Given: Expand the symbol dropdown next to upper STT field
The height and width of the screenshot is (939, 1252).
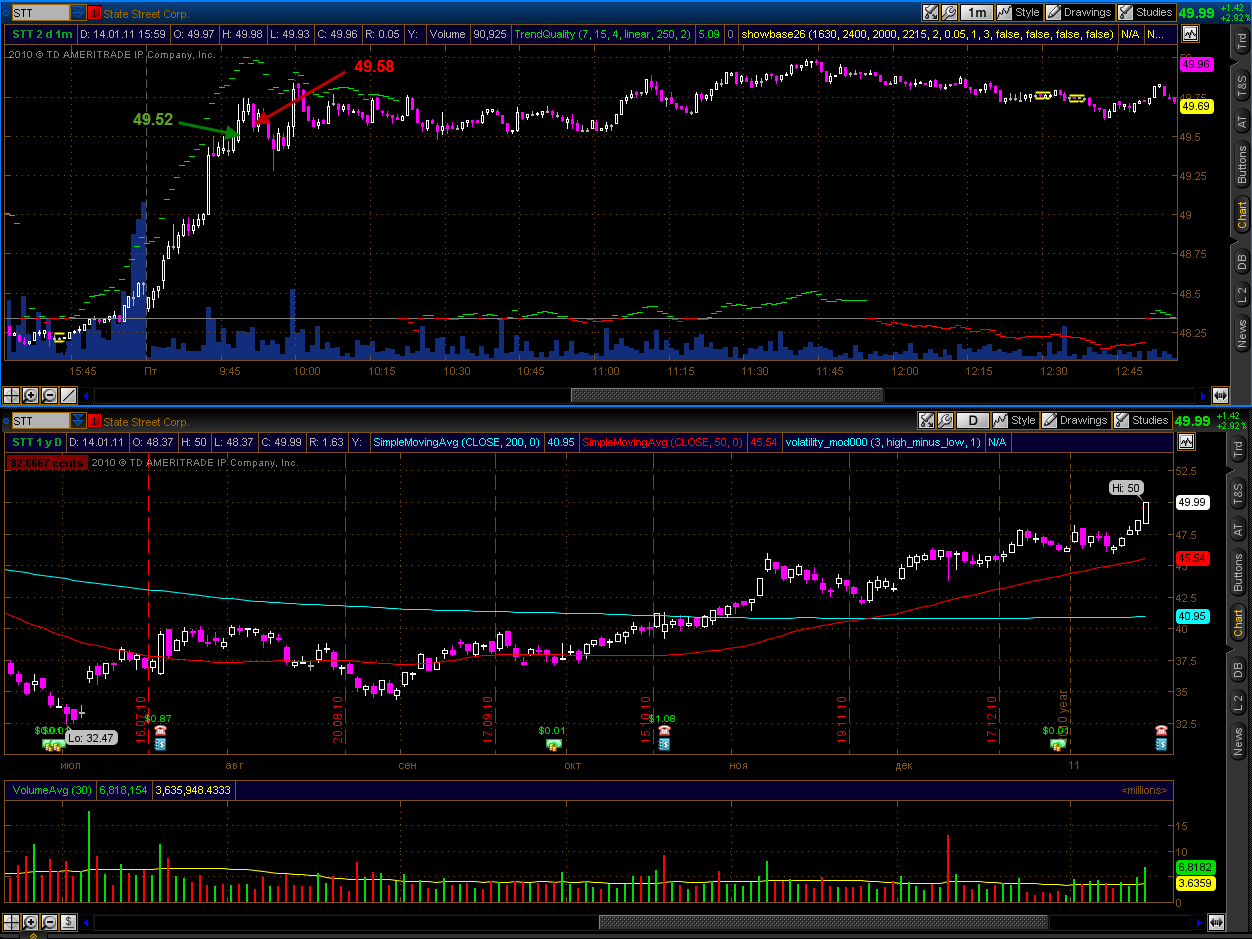Looking at the screenshot, I should pyautogui.click(x=77, y=13).
